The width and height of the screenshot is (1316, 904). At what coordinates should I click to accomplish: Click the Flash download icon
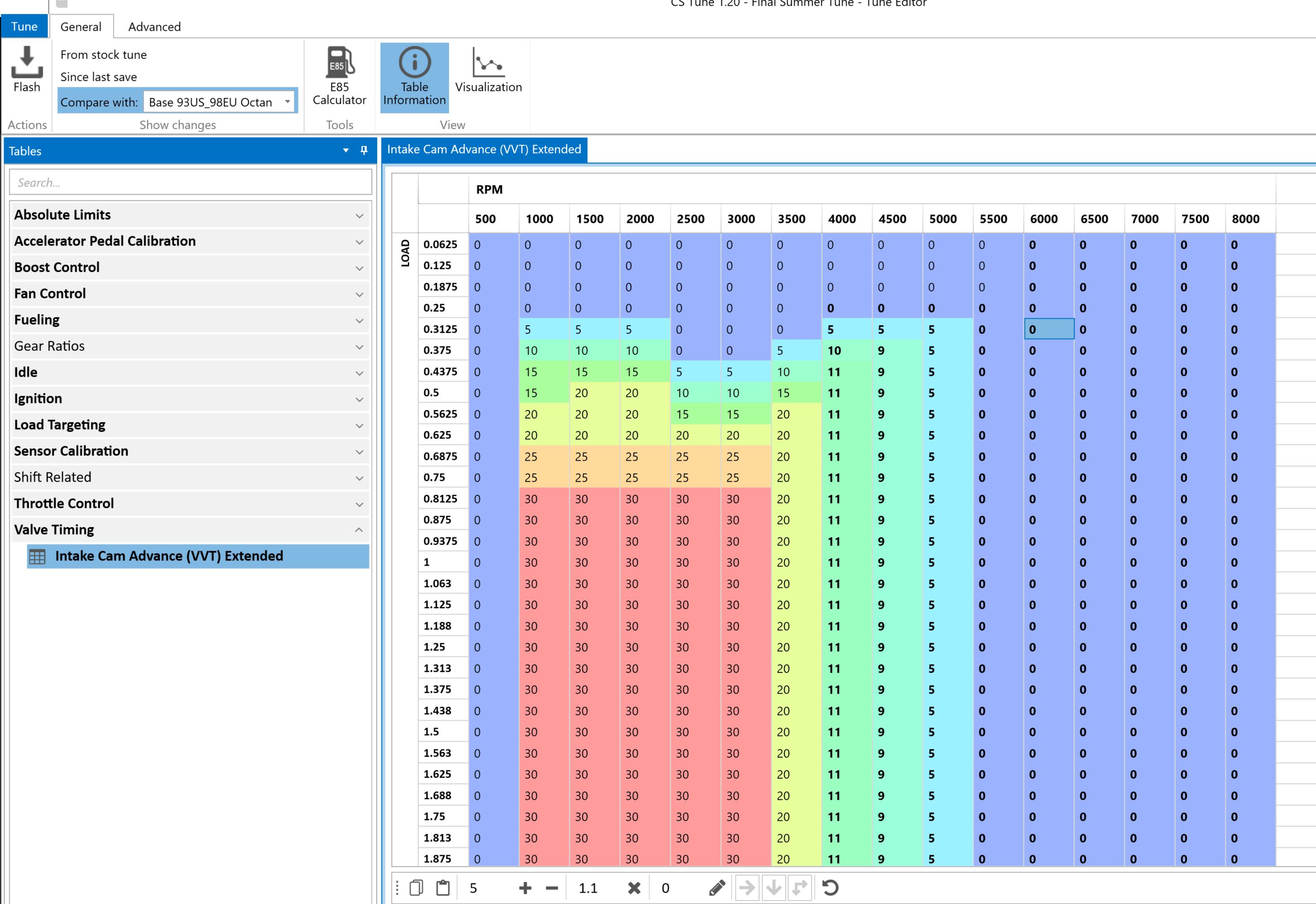pyautogui.click(x=26, y=62)
